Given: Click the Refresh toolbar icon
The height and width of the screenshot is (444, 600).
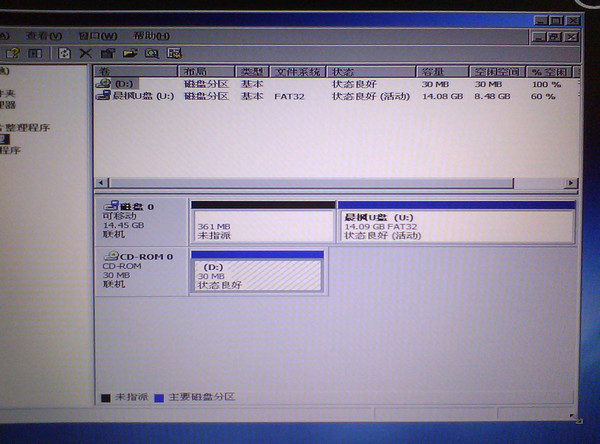Looking at the screenshot, I should tap(64, 53).
